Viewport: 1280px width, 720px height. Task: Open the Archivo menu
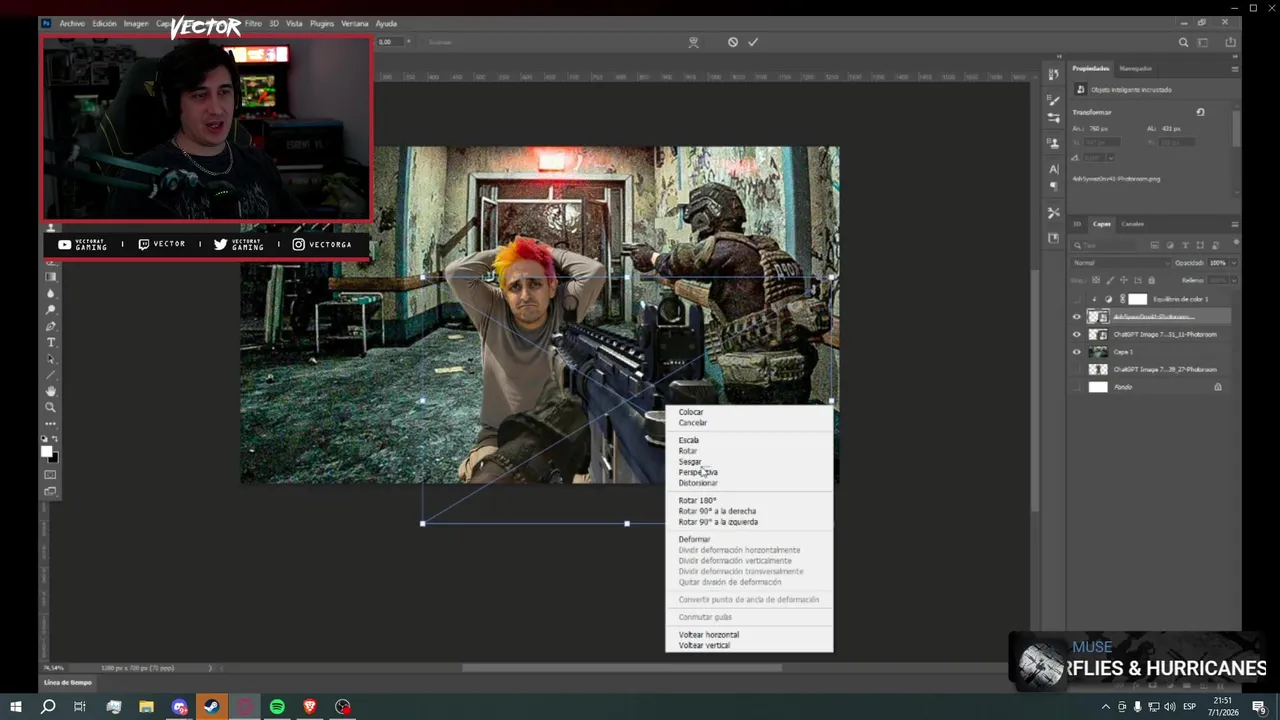point(72,23)
